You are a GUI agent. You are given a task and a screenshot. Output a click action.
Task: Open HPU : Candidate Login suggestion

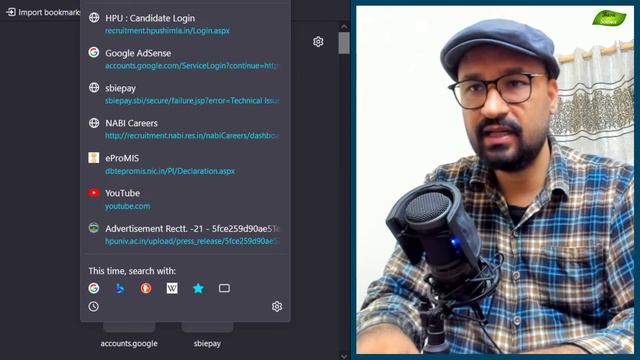[185, 24]
